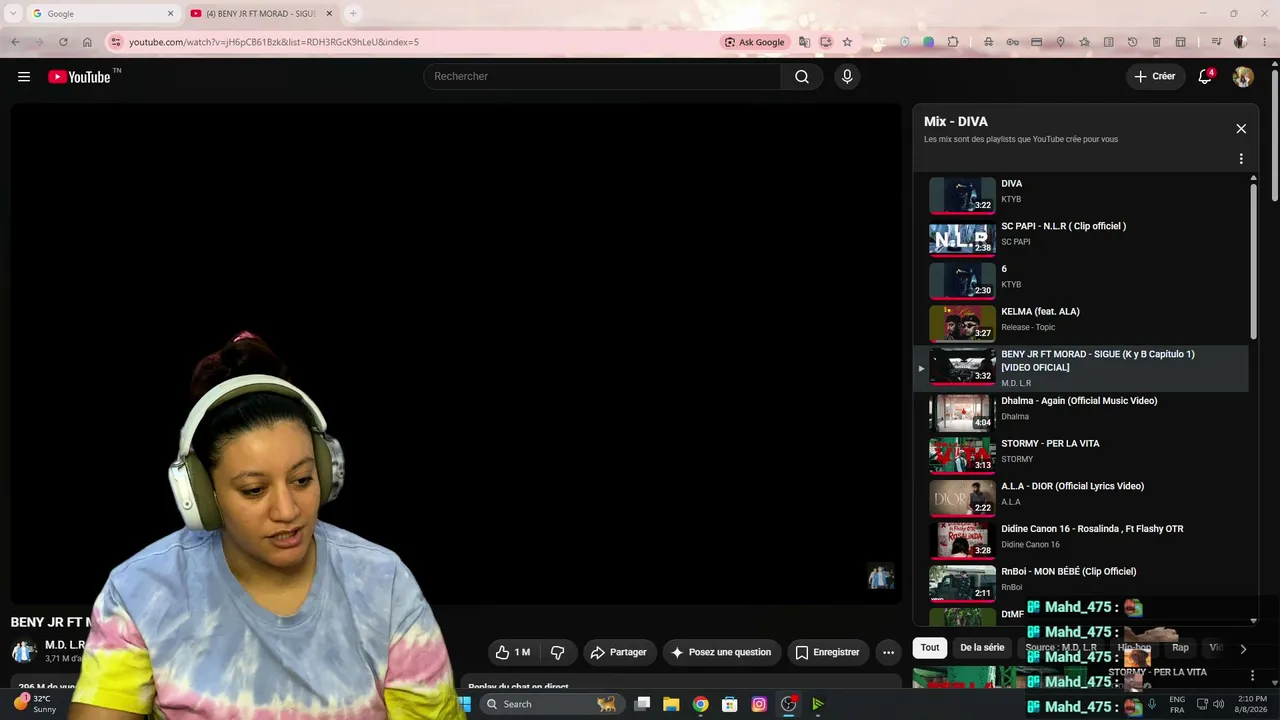
Task: Translate this page icon in address bar
Action: tap(804, 42)
